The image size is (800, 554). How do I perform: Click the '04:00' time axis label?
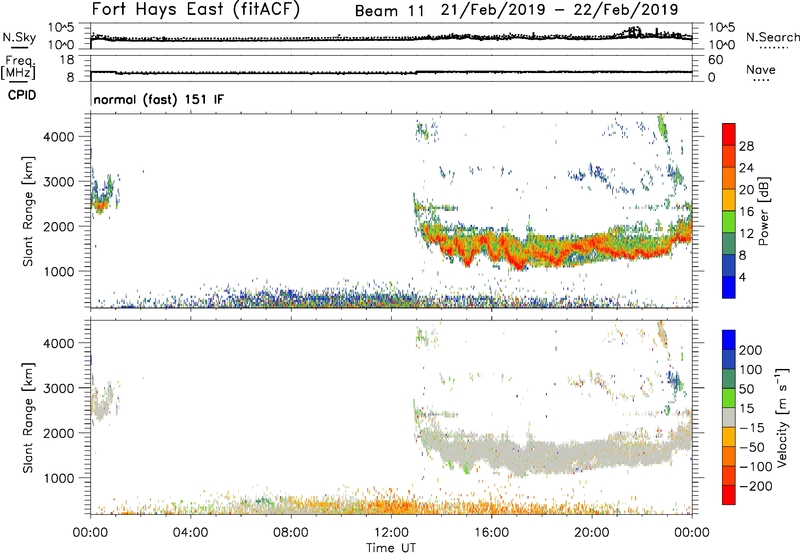[191, 532]
